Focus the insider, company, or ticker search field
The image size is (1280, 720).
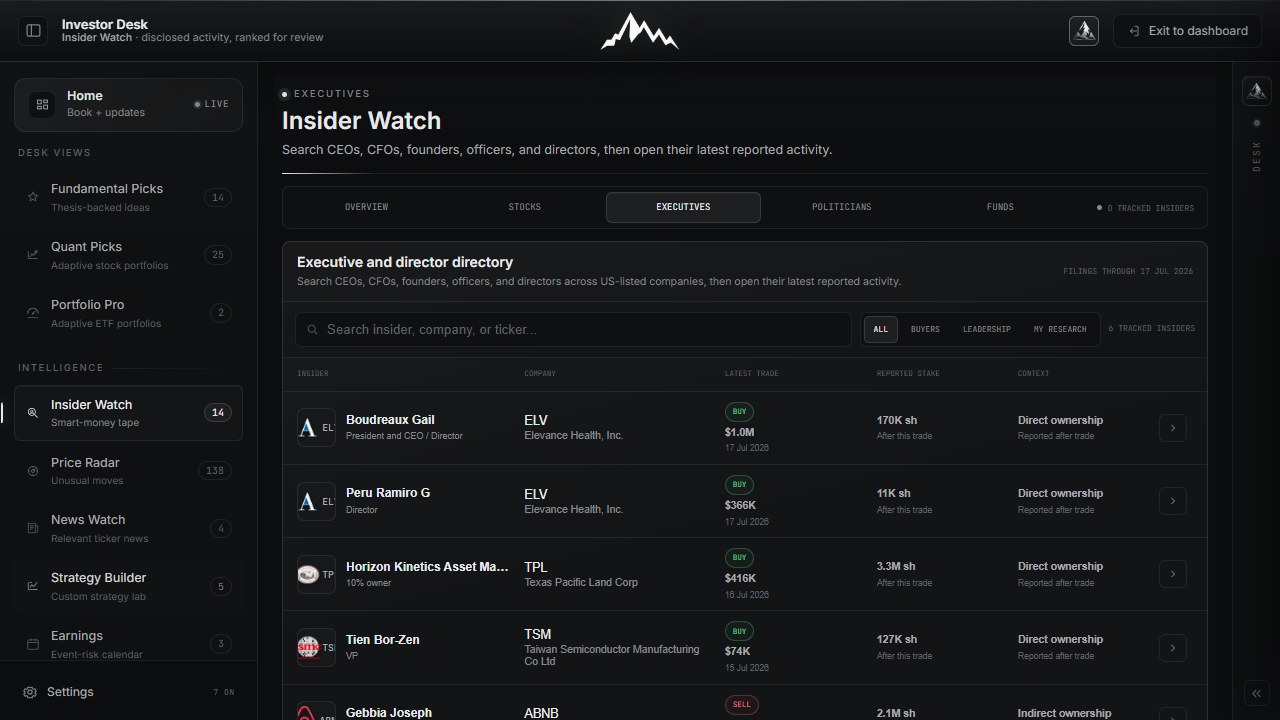(x=573, y=330)
